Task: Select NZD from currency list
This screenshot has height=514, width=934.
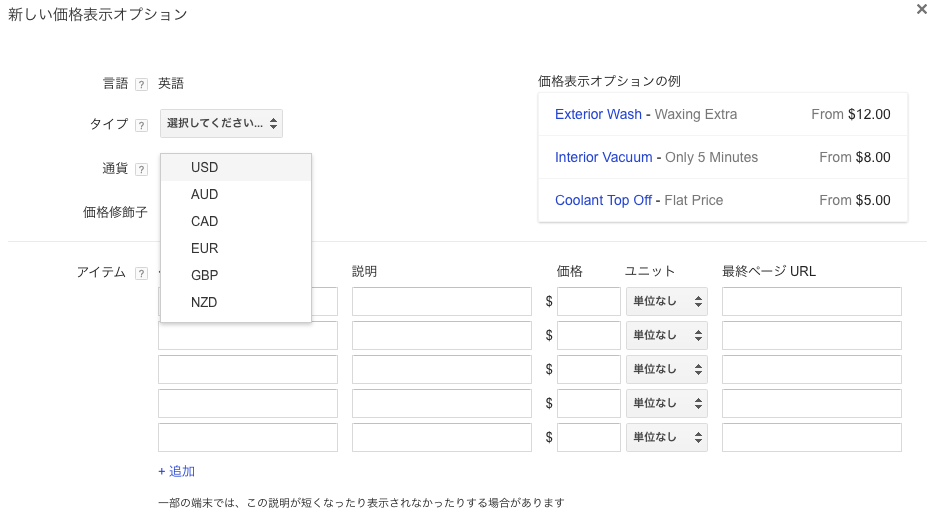Action: click(236, 302)
